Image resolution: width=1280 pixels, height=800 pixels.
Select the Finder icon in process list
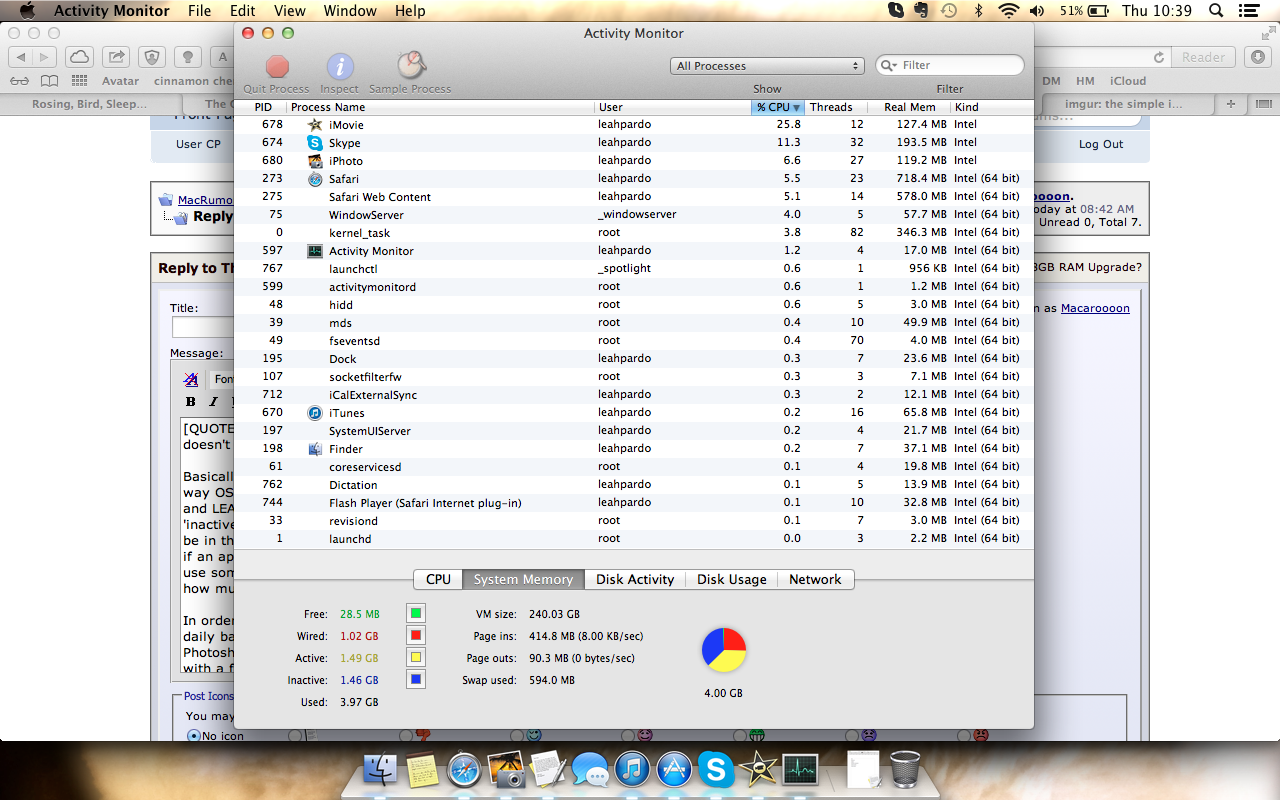[x=315, y=448]
